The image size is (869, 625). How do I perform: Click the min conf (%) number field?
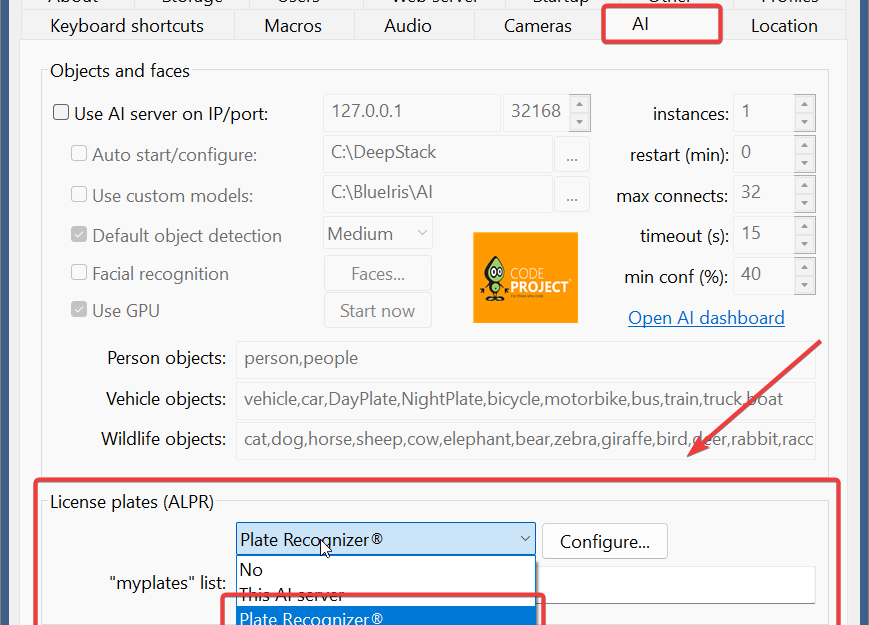[x=764, y=276]
